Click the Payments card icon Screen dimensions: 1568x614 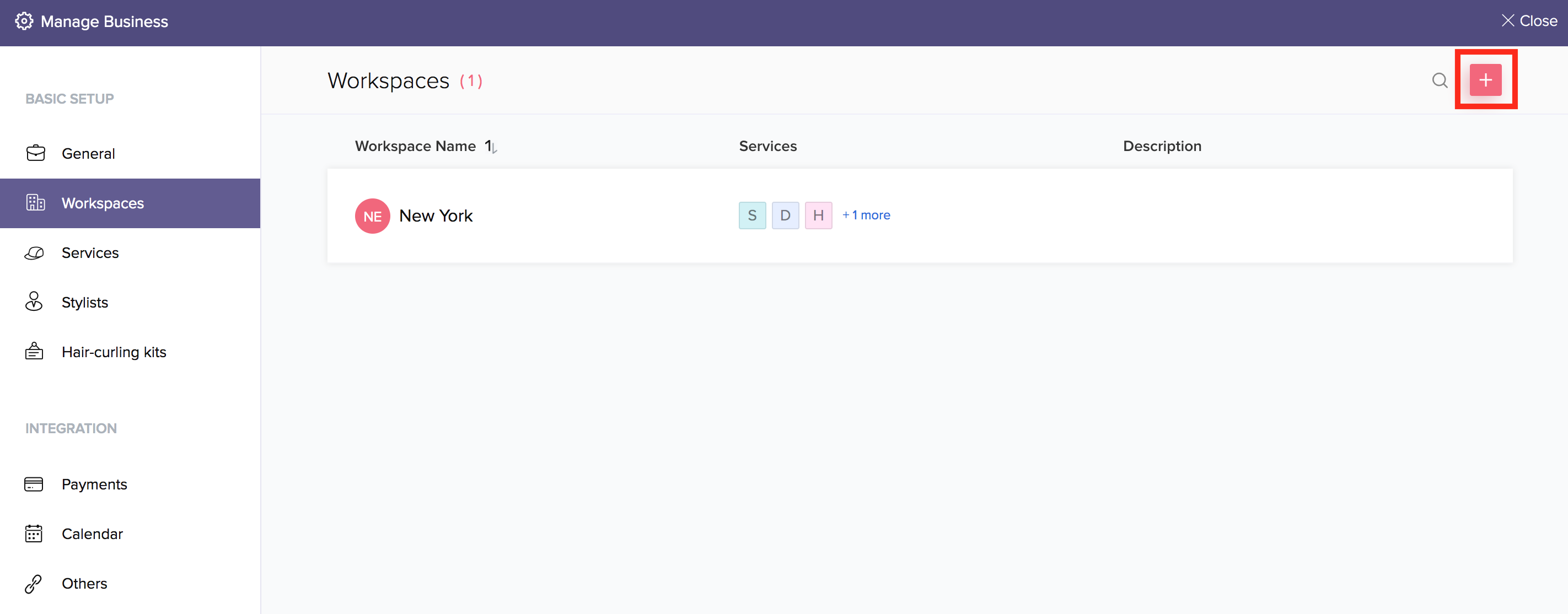tap(34, 484)
